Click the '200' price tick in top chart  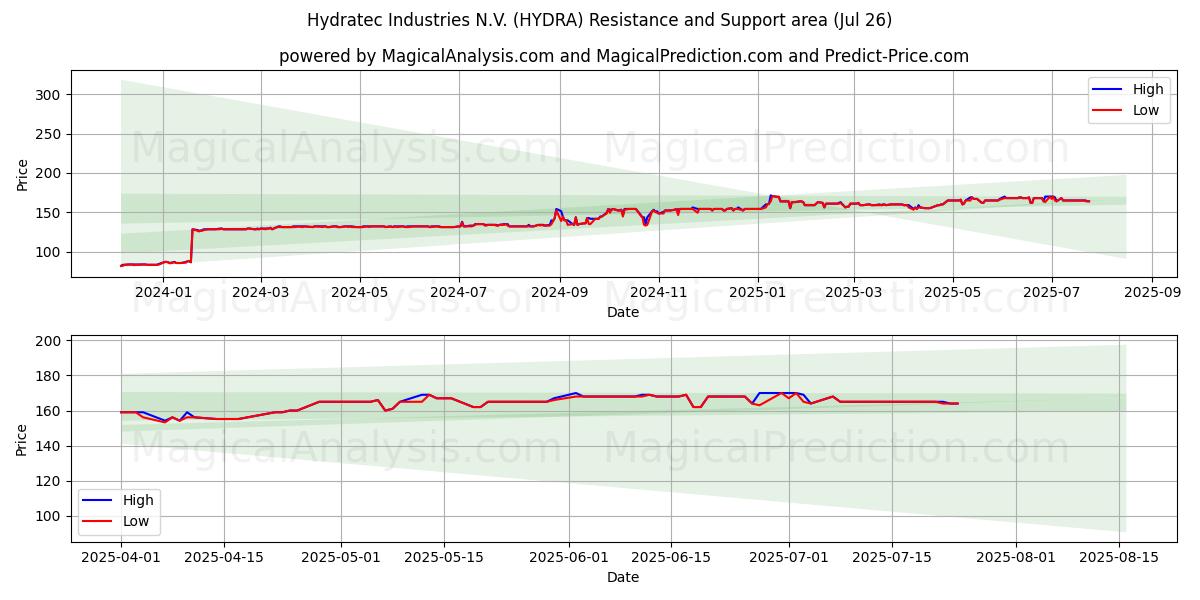tap(50, 174)
